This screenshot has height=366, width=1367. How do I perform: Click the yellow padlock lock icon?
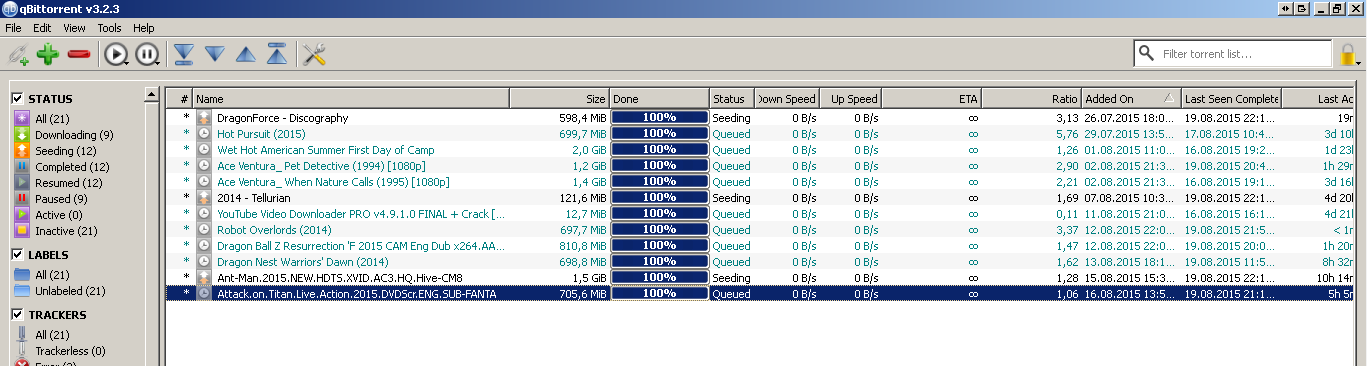tap(1348, 54)
